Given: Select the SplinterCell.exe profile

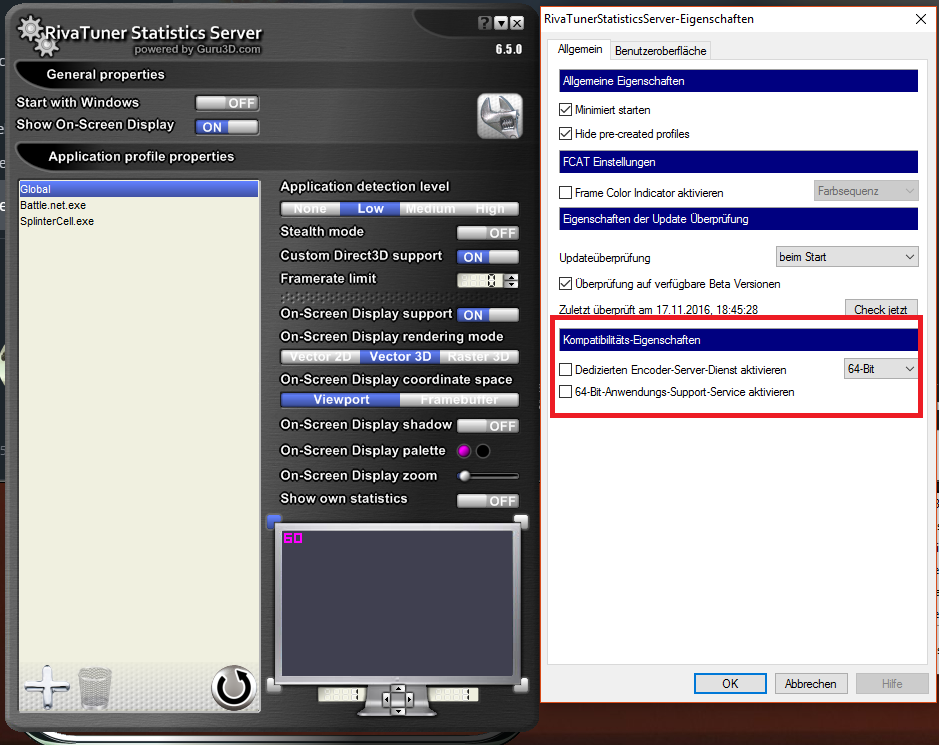Looking at the screenshot, I should (139, 222).
